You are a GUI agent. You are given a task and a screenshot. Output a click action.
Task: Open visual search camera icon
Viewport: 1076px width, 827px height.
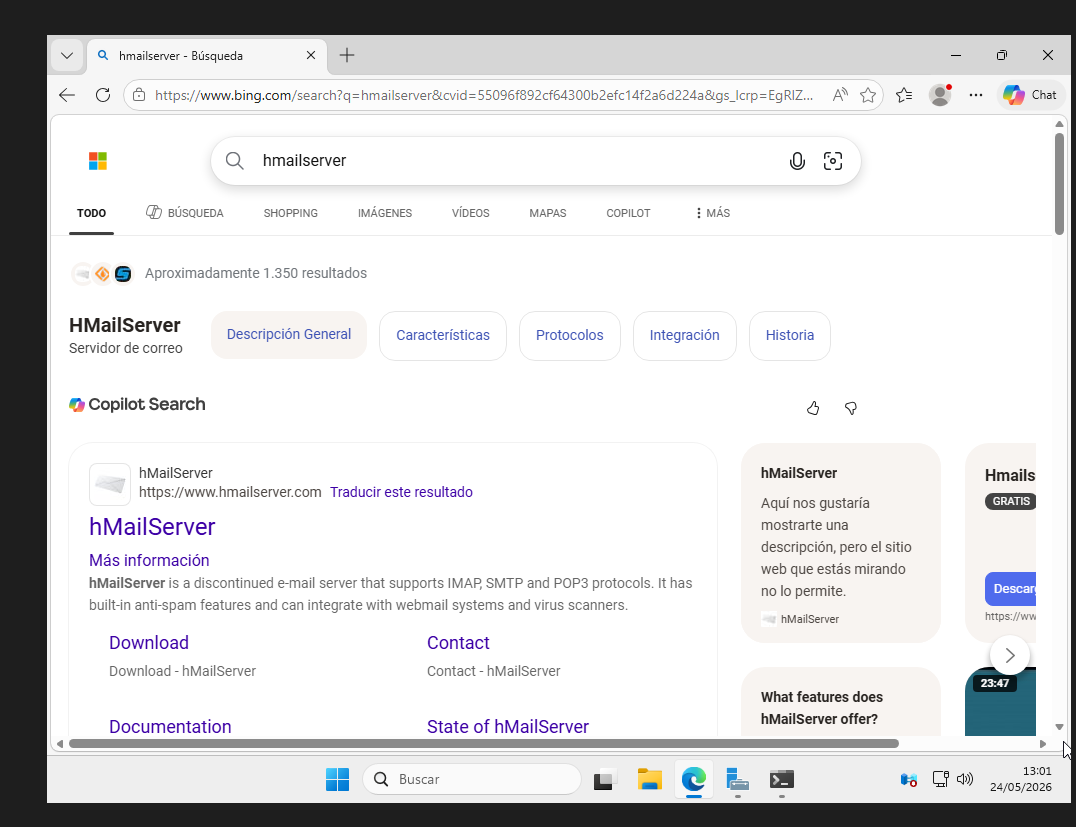pyautogui.click(x=832, y=161)
